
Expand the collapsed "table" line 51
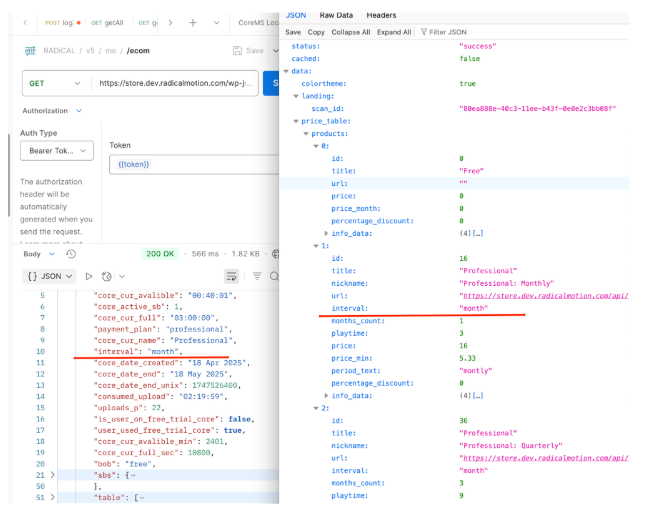(52, 497)
